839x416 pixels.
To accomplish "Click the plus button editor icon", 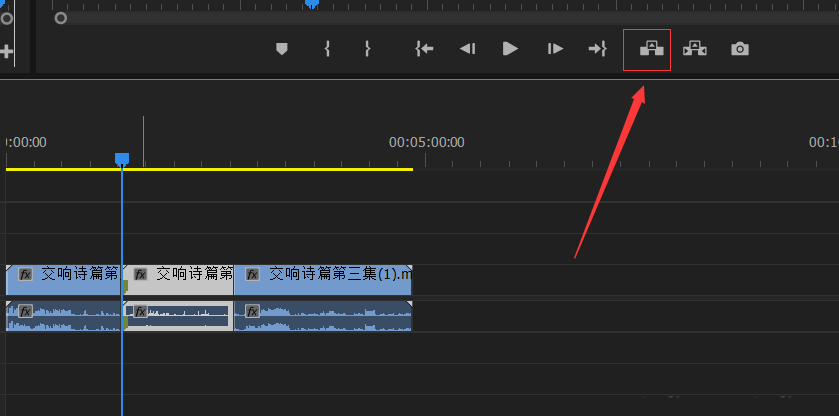I will tap(7, 50).
